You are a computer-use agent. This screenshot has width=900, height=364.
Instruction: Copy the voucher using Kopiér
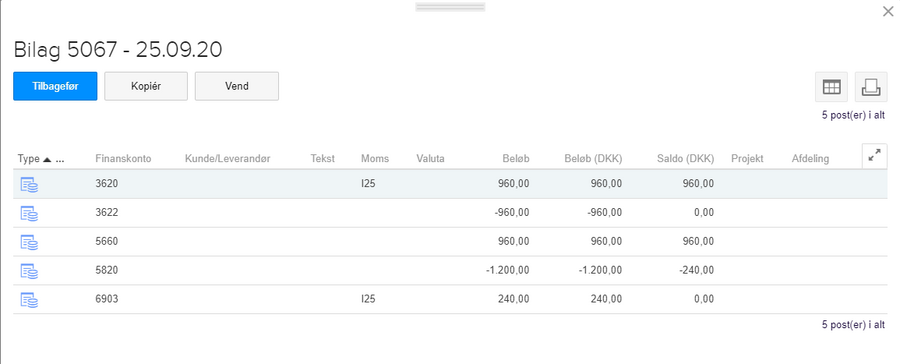146,86
